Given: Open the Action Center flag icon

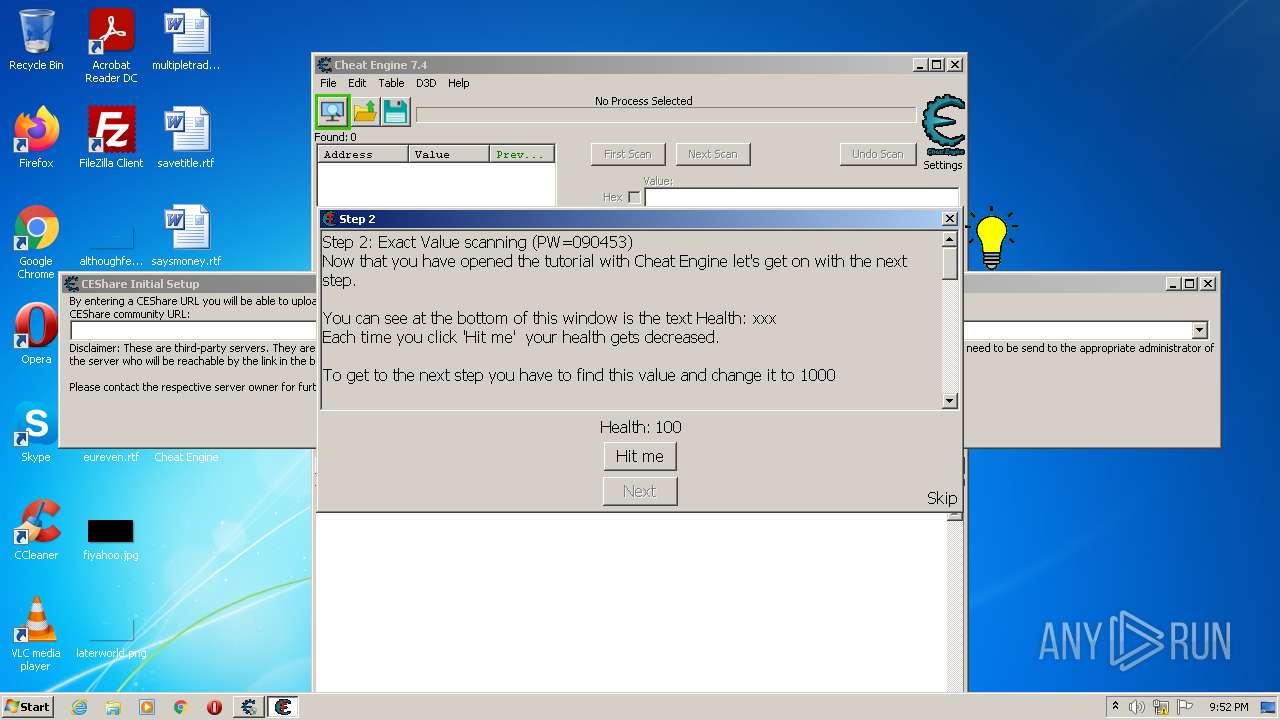Looking at the screenshot, I should 1185,707.
